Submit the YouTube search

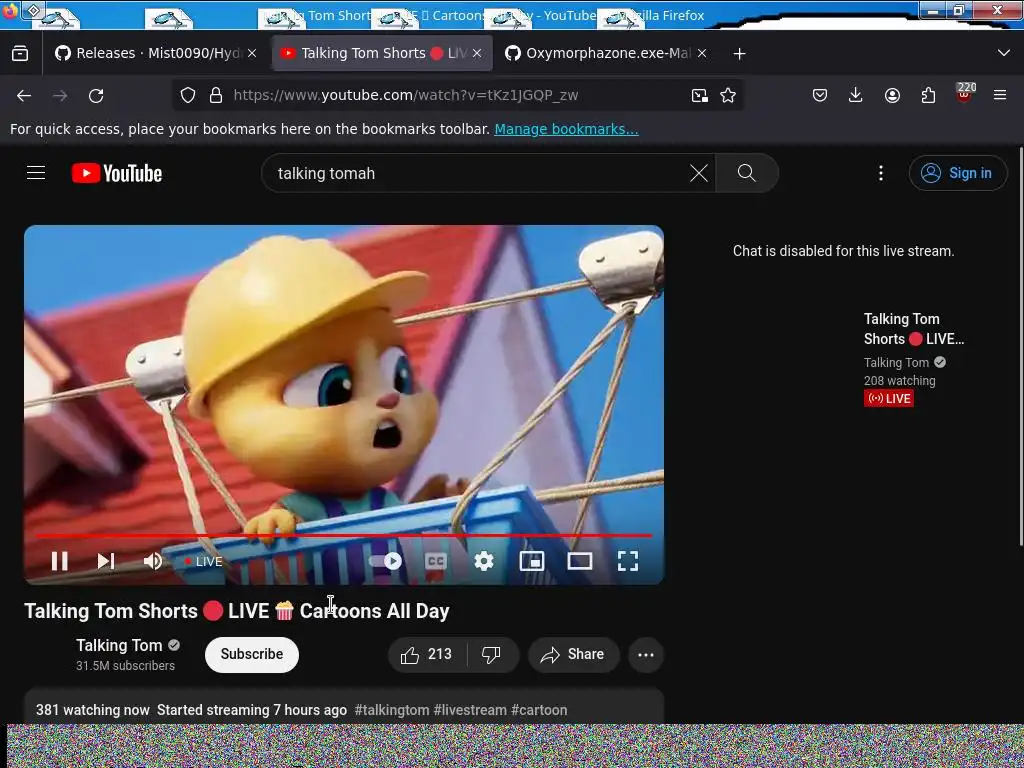pyautogui.click(x=746, y=173)
